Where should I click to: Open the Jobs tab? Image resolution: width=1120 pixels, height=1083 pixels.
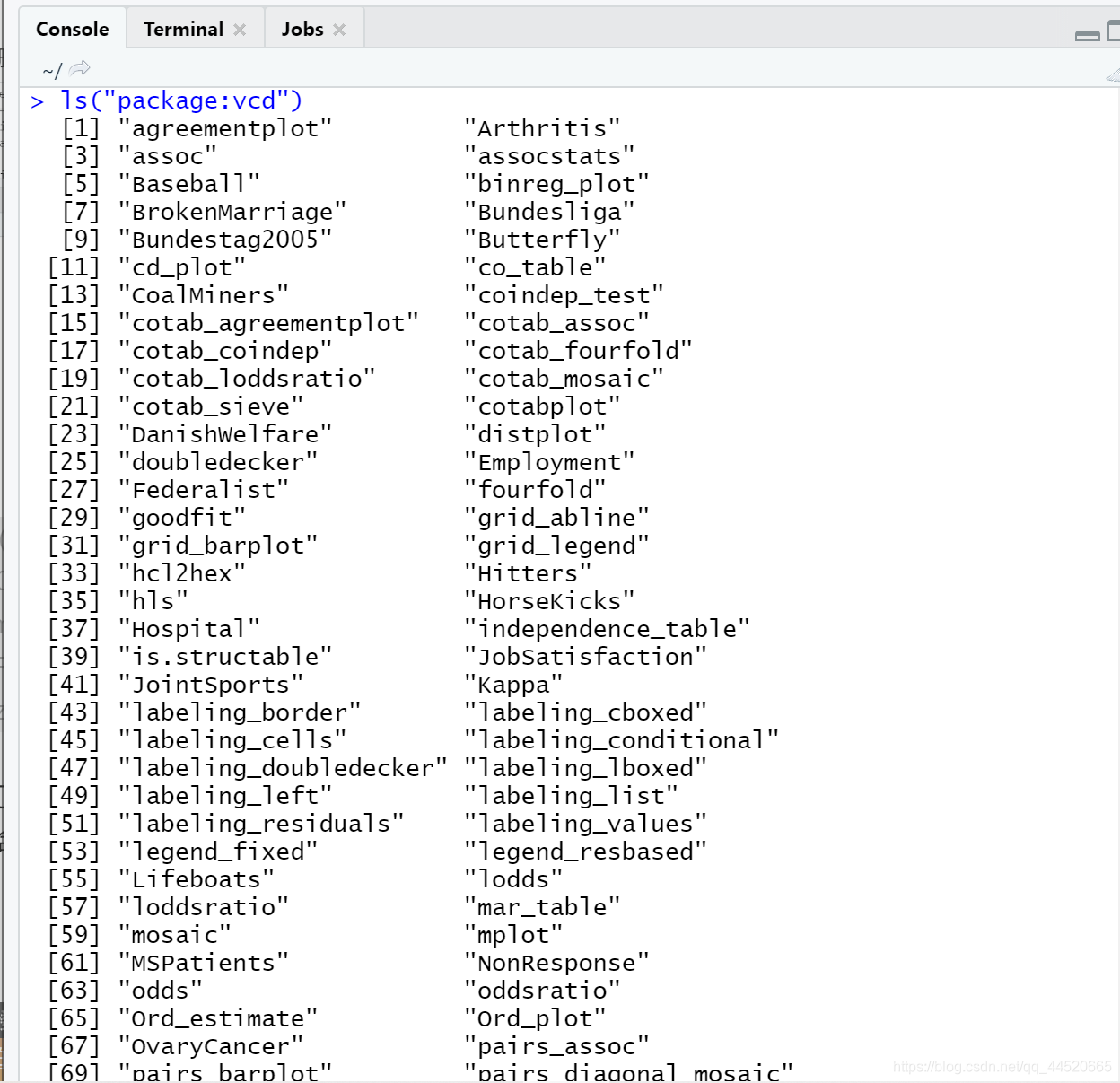pos(302,29)
